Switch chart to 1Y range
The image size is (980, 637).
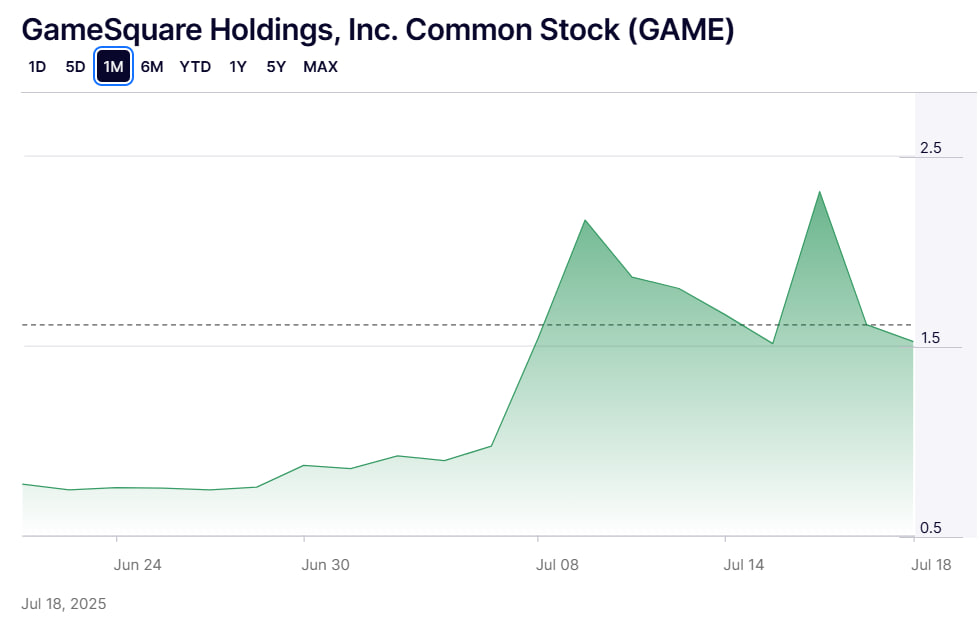point(238,66)
